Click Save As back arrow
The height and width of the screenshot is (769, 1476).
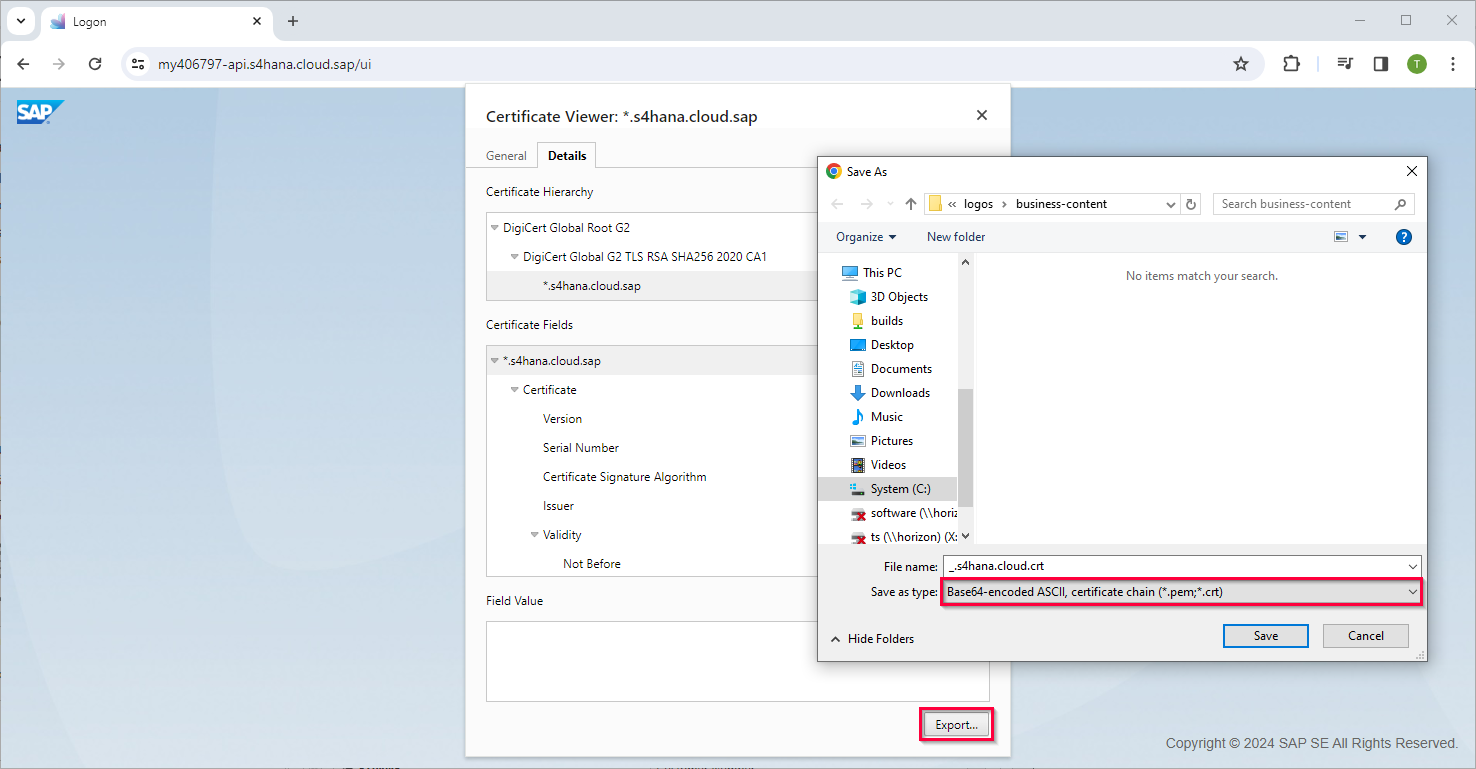click(837, 204)
